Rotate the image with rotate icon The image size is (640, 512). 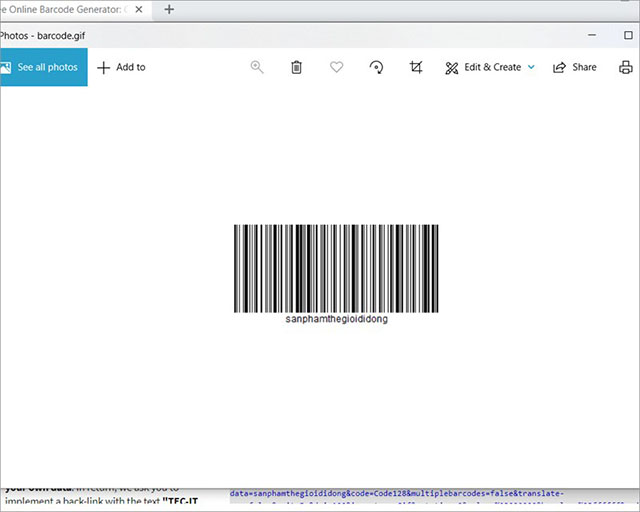tap(376, 67)
